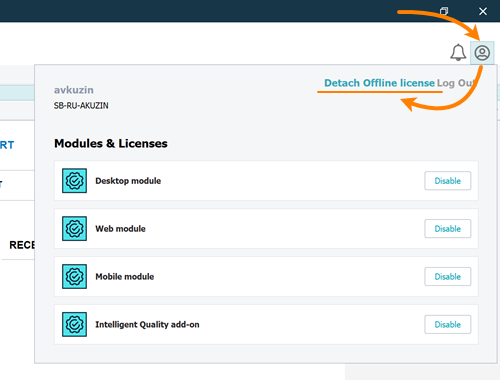Select the avkuzin username text

click(74, 90)
